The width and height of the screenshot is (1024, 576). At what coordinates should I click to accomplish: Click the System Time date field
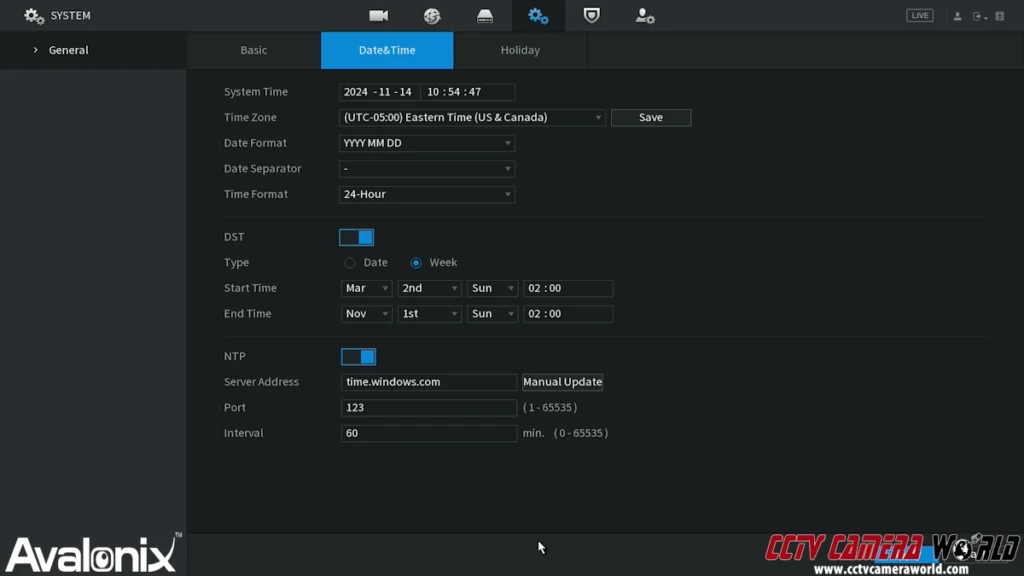coord(379,92)
